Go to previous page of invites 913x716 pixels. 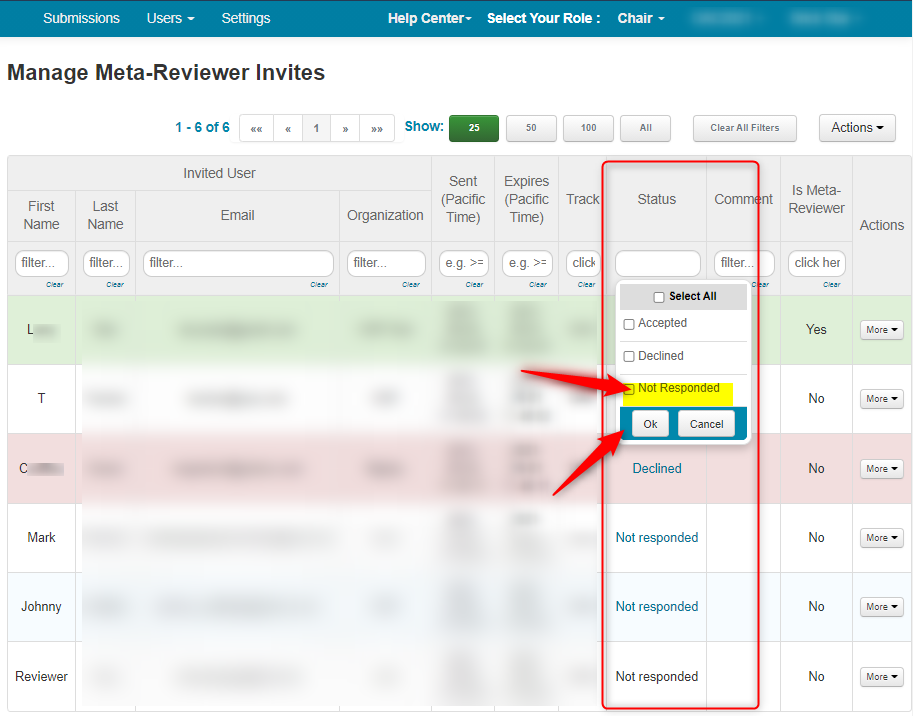coord(288,128)
